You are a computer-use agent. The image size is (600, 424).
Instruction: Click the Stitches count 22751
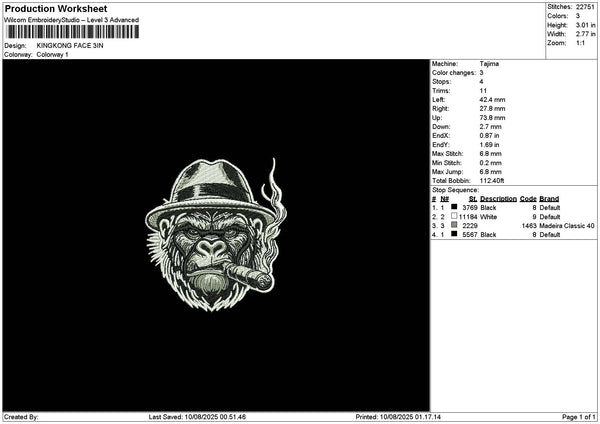[585, 7]
